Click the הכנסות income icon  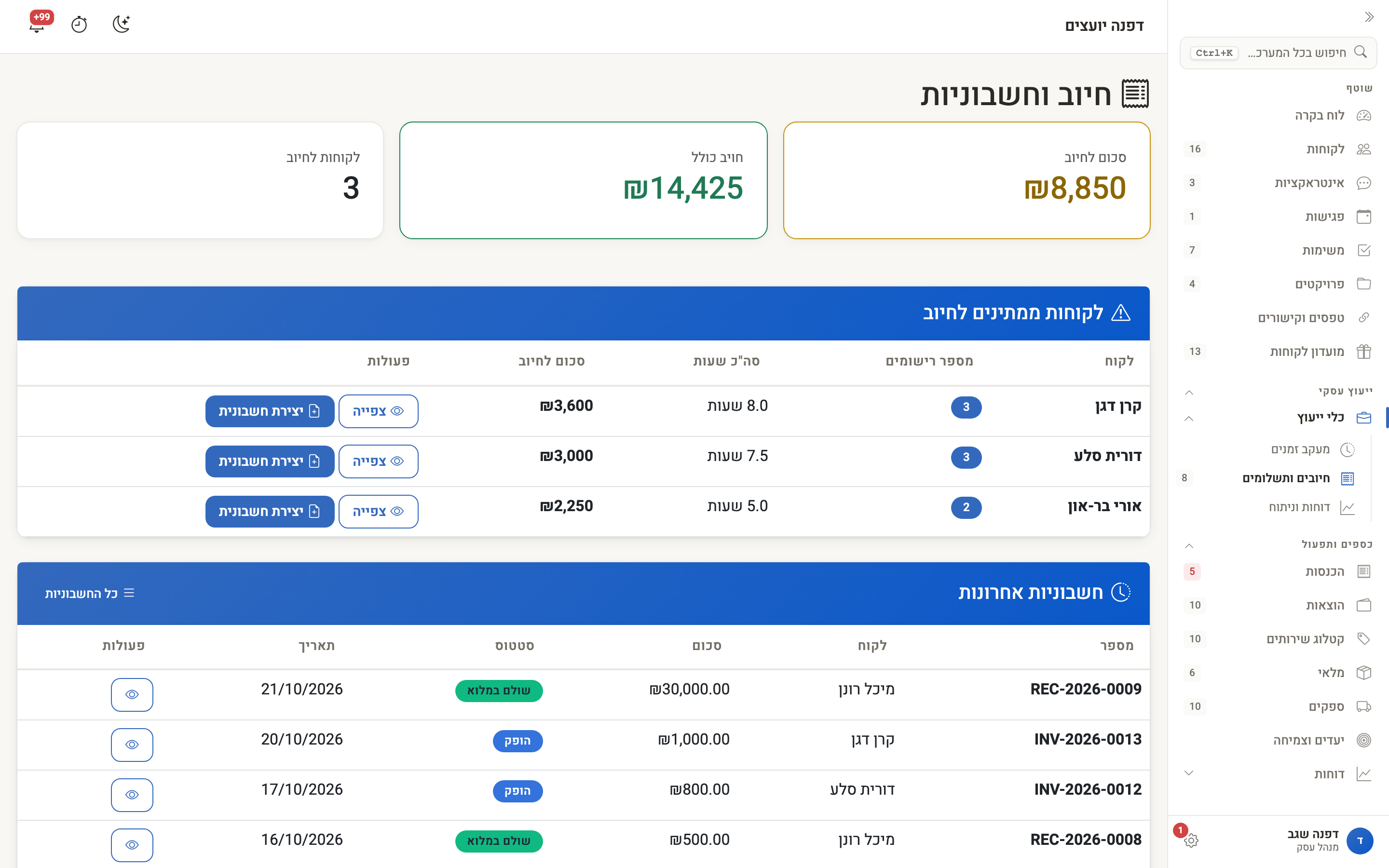click(1364, 571)
